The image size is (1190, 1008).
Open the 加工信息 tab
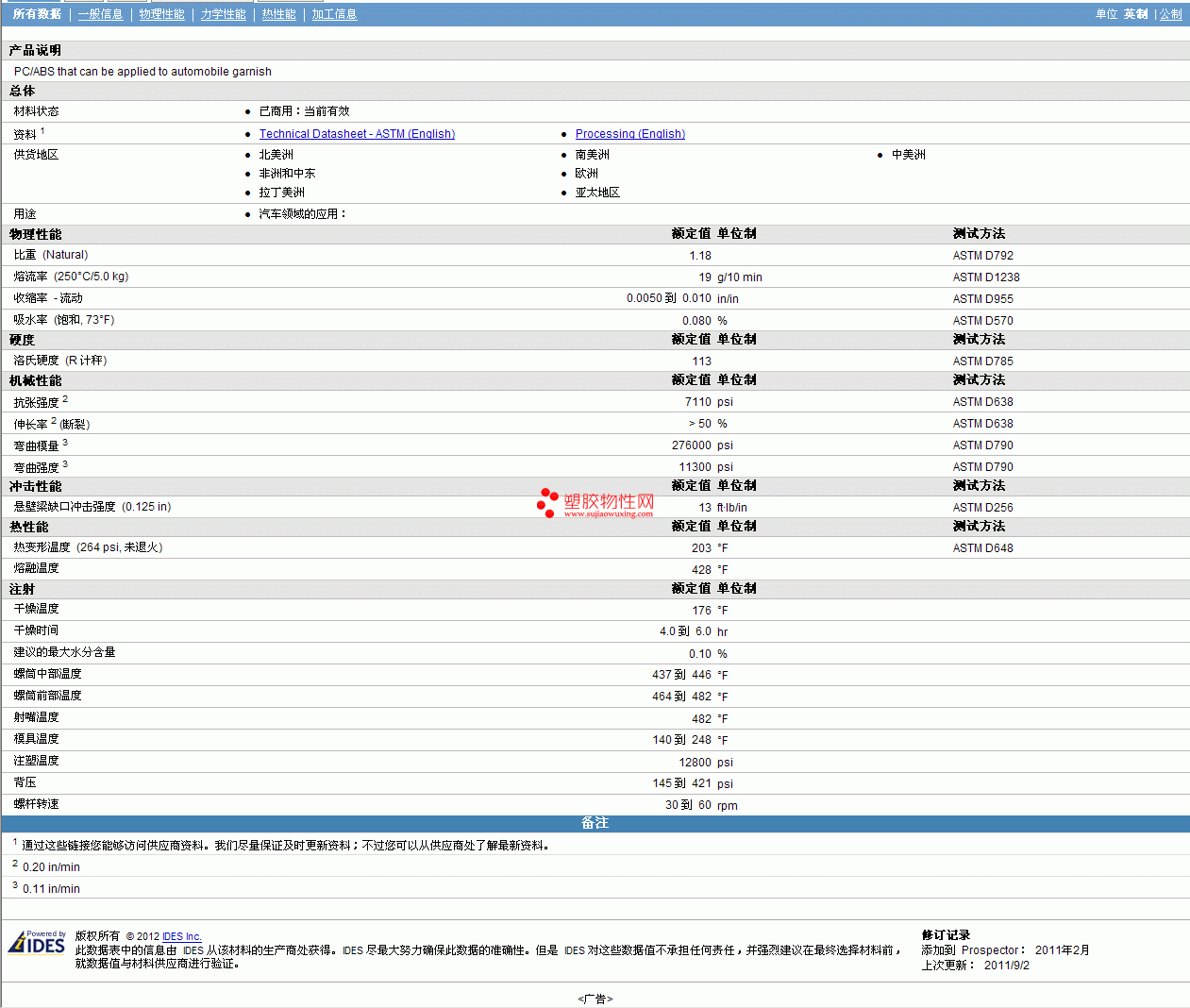coord(334,14)
